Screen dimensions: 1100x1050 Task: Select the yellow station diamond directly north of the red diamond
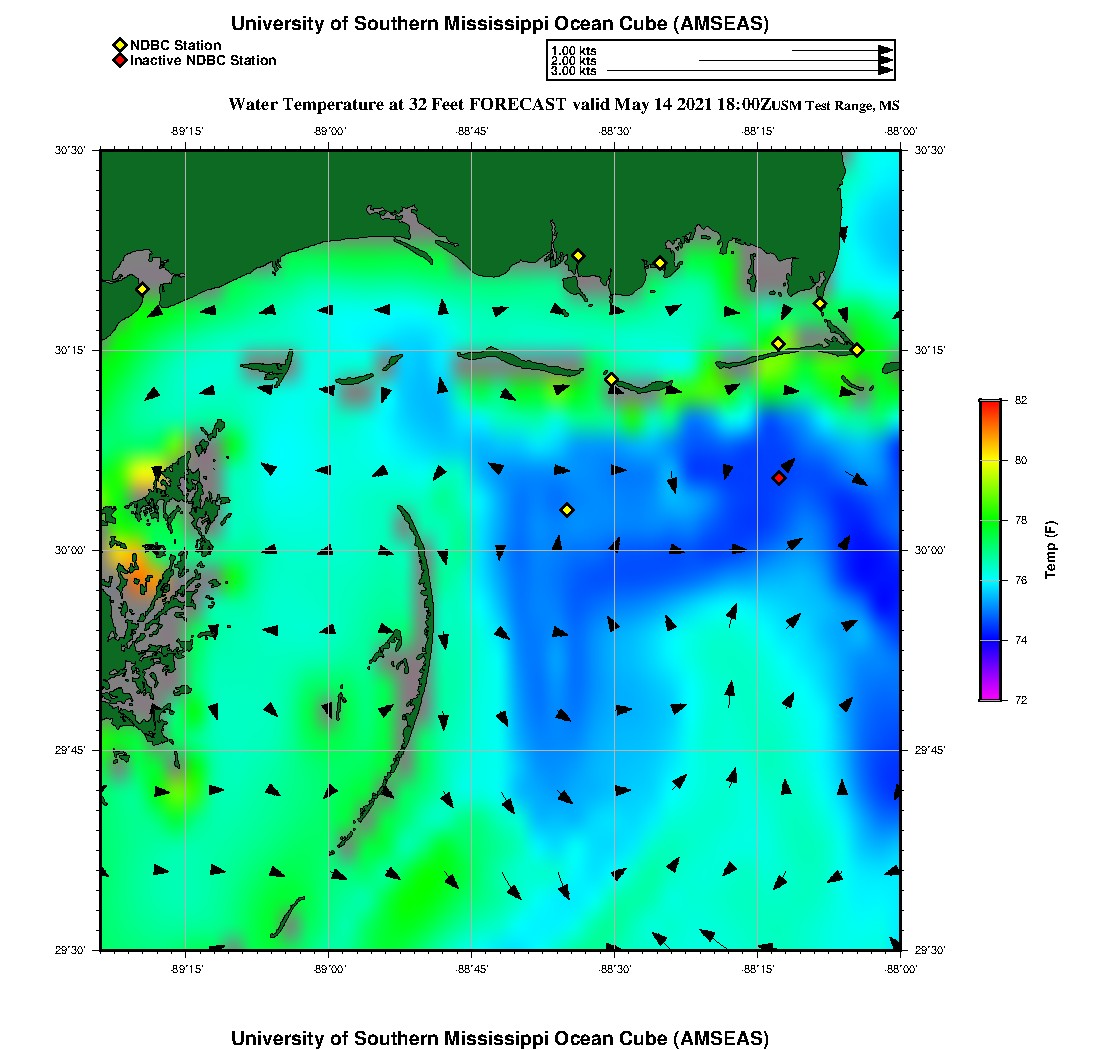coord(778,344)
